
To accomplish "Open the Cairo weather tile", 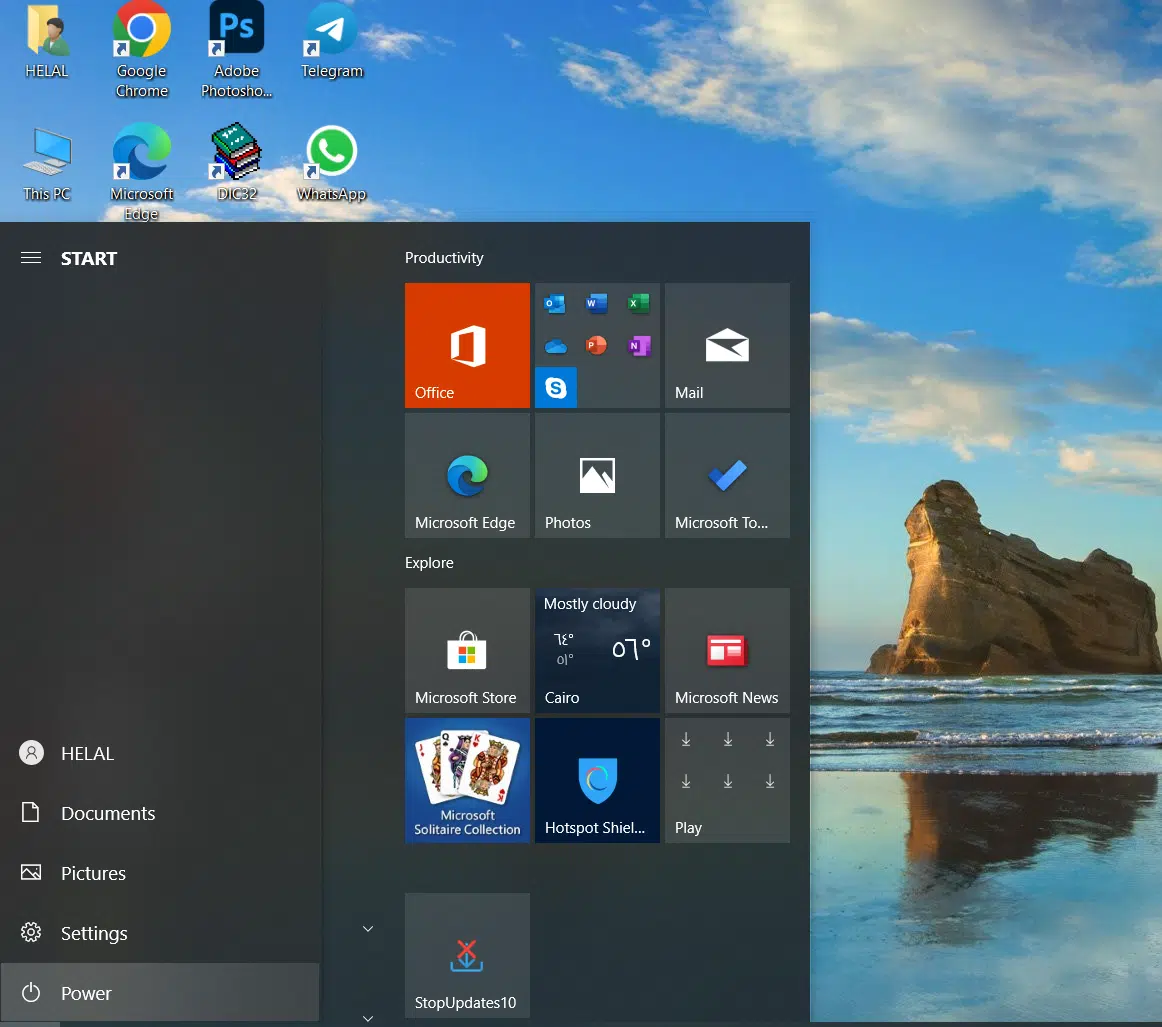I will [x=597, y=651].
